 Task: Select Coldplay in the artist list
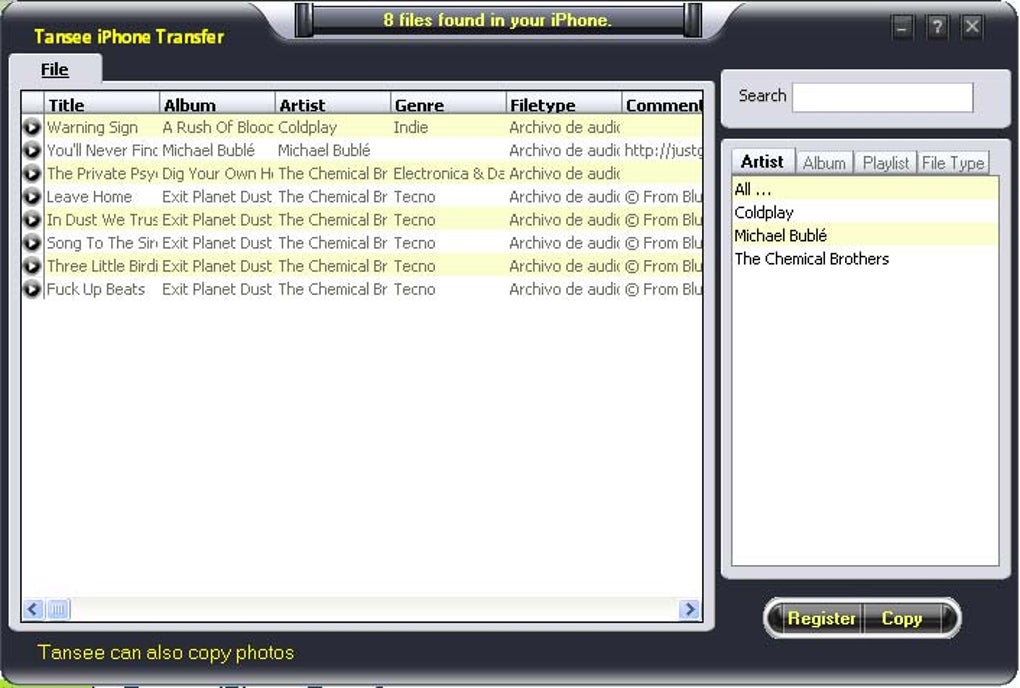tap(865, 213)
